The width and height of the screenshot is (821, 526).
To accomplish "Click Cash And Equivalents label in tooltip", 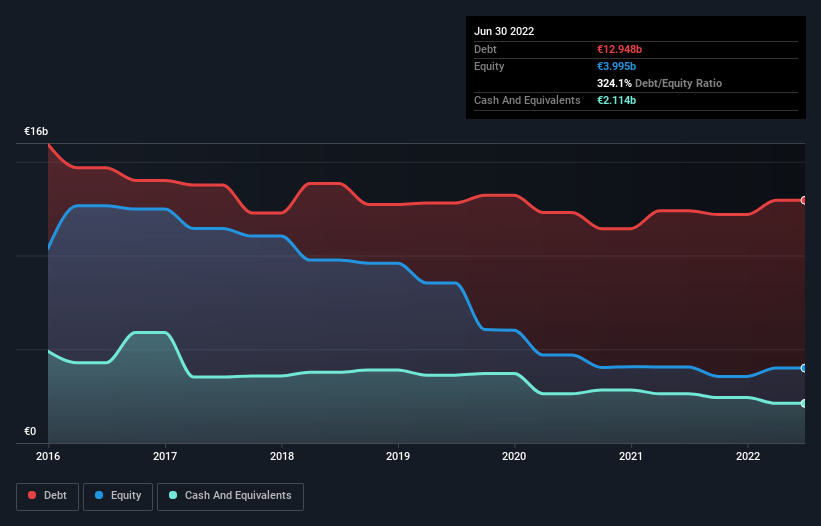I will pyautogui.click(x=527, y=100).
